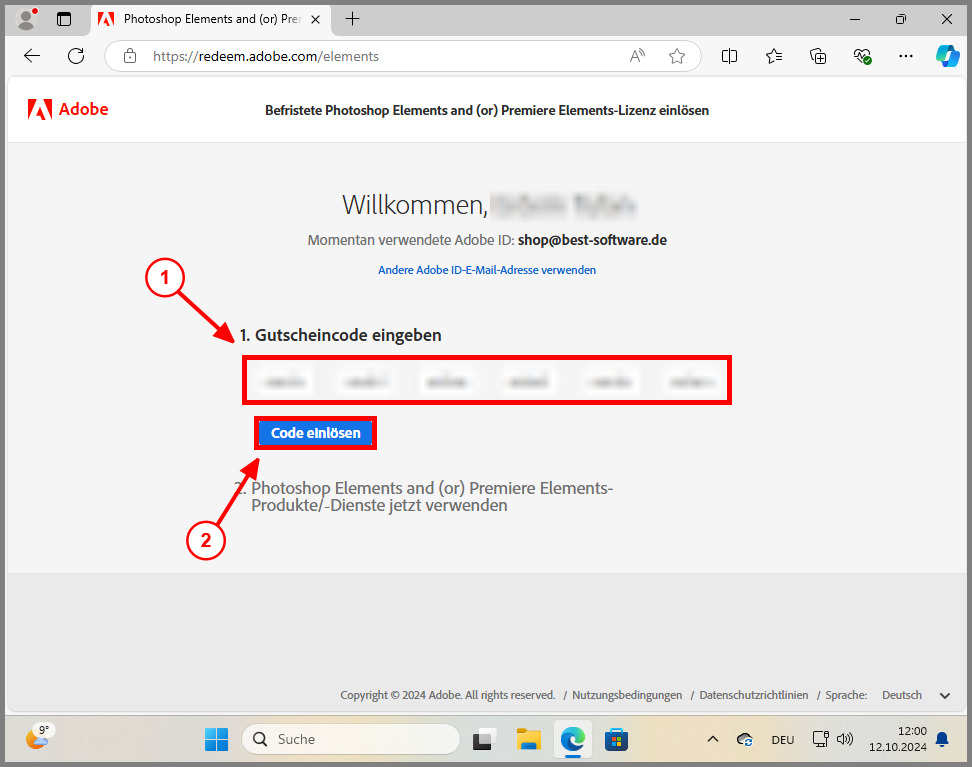This screenshot has height=767, width=972.
Task: Click Andere Adobe ID-E-Mail-Adresse verwenden link
Action: (487, 270)
